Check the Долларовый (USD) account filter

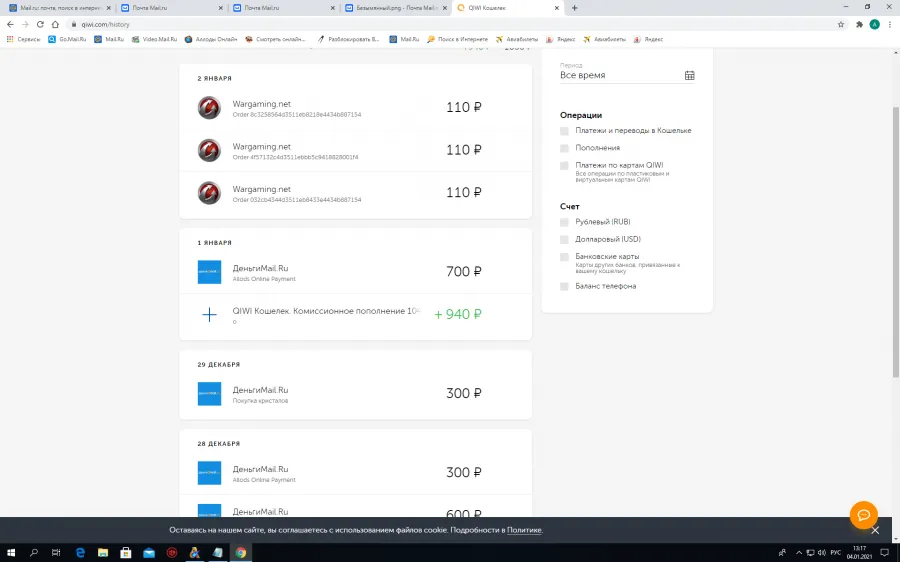pyautogui.click(x=564, y=239)
